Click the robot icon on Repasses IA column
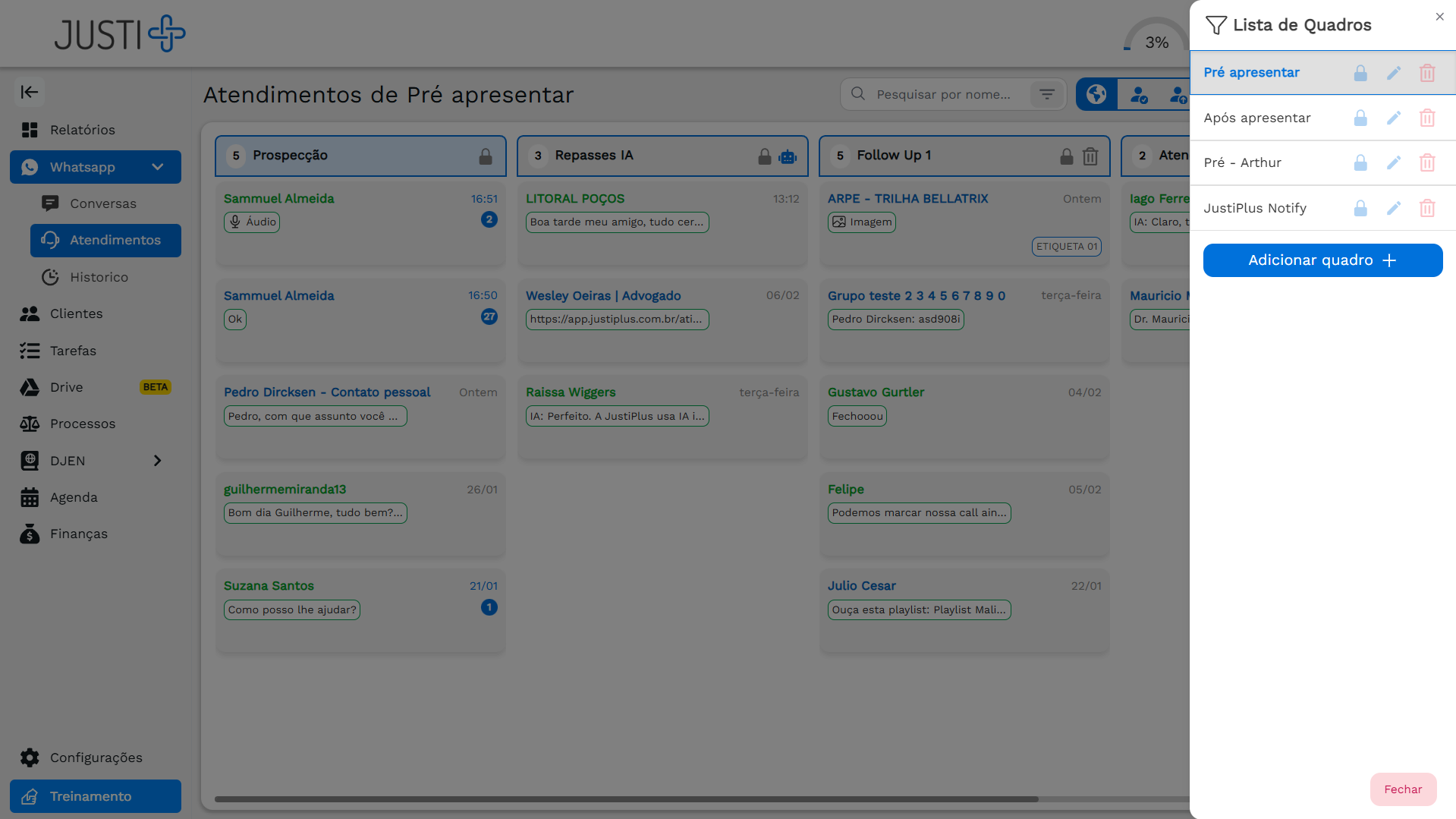Viewport: 1456px width, 819px height. 788,156
